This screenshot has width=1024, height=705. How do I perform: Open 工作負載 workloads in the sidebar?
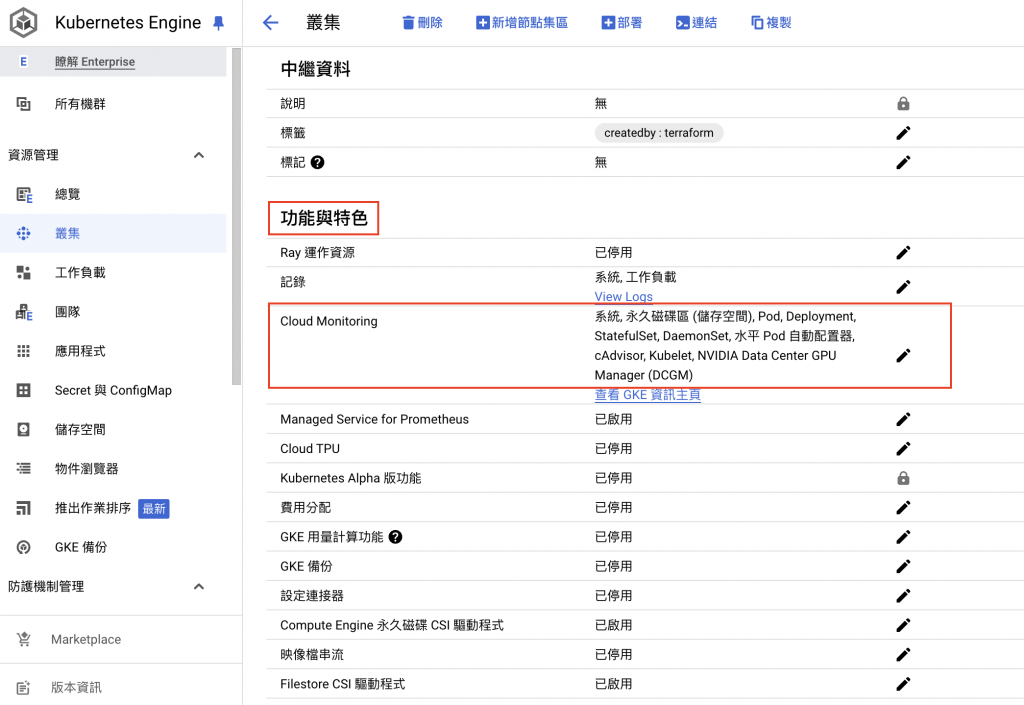pyautogui.click(x=113, y=272)
